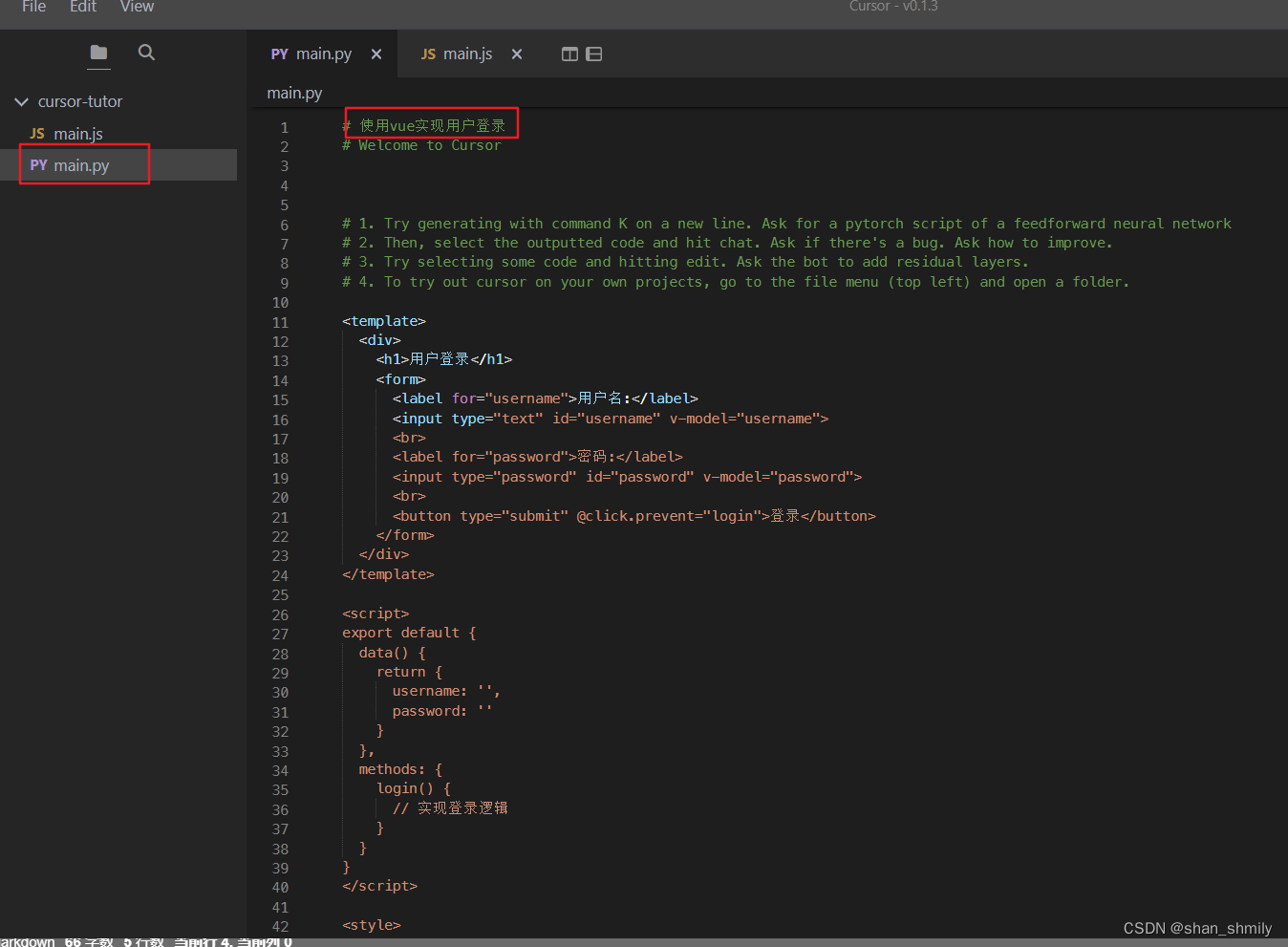Click the password input element line

627,477
